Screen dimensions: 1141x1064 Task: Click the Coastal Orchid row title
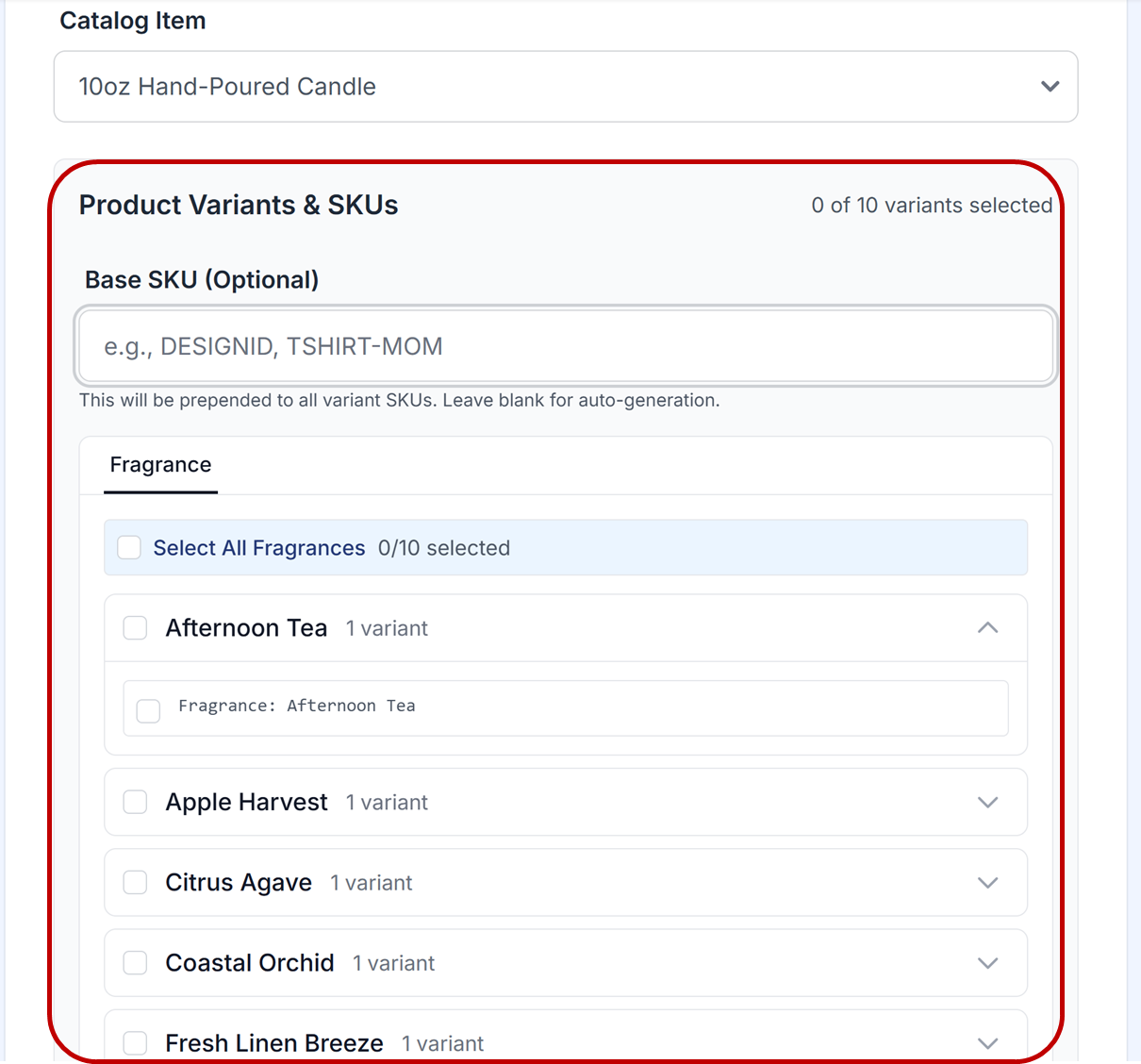coord(250,963)
